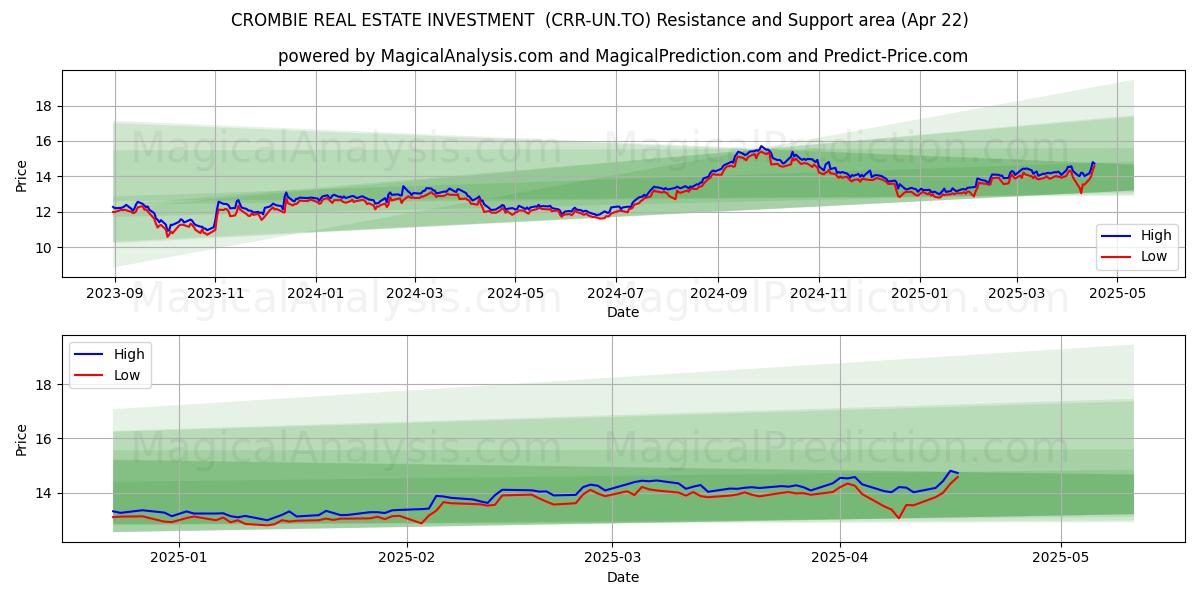Click 'Low' in the bottom chart legend
This screenshot has width=1200, height=600.
128,375
